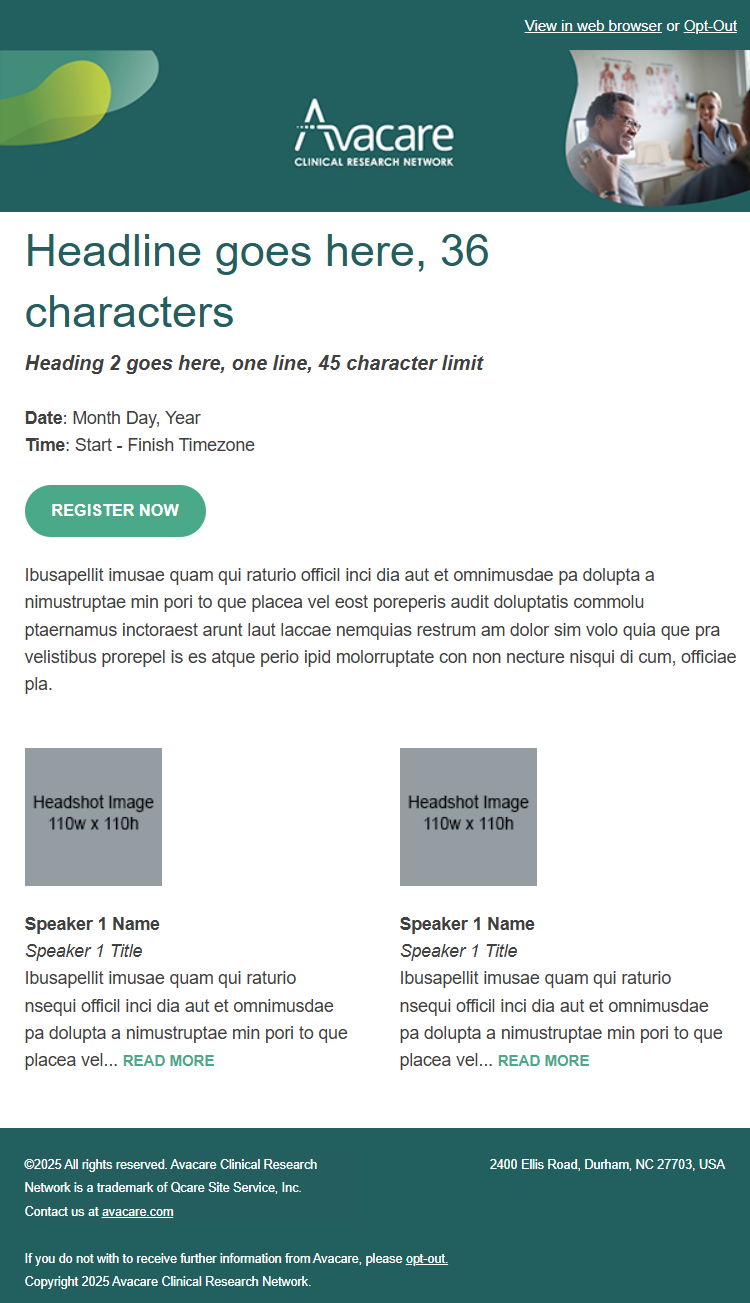Viewport: 750px width, 1303px height.
Task: Click the opt-out link in the footer
Action: point(427,1259)
